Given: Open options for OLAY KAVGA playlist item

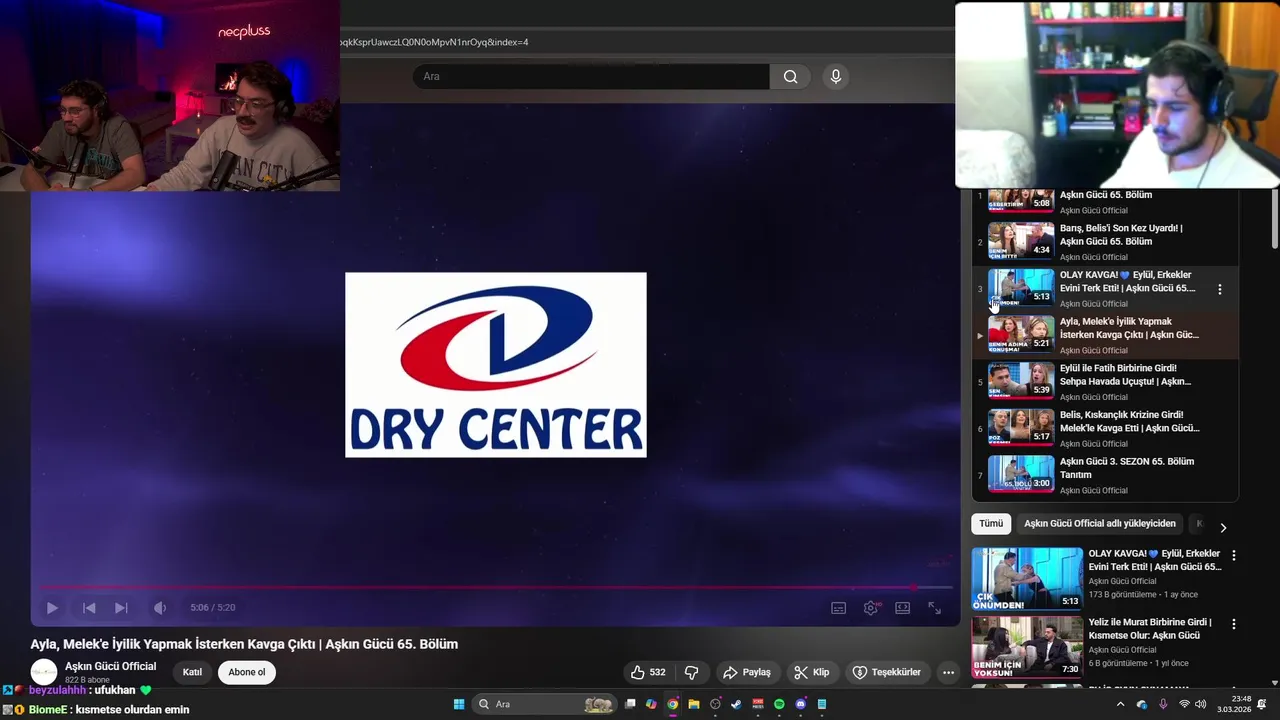Looking at the screenshot, I should pyautogui.click(x=1219, y=289).
